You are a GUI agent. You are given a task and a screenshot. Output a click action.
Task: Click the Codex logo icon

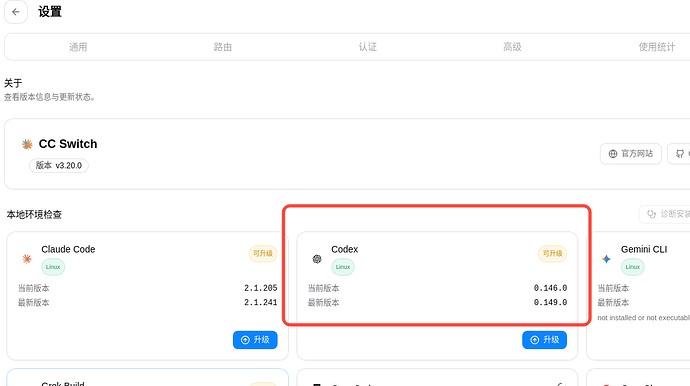pos(317,259)
